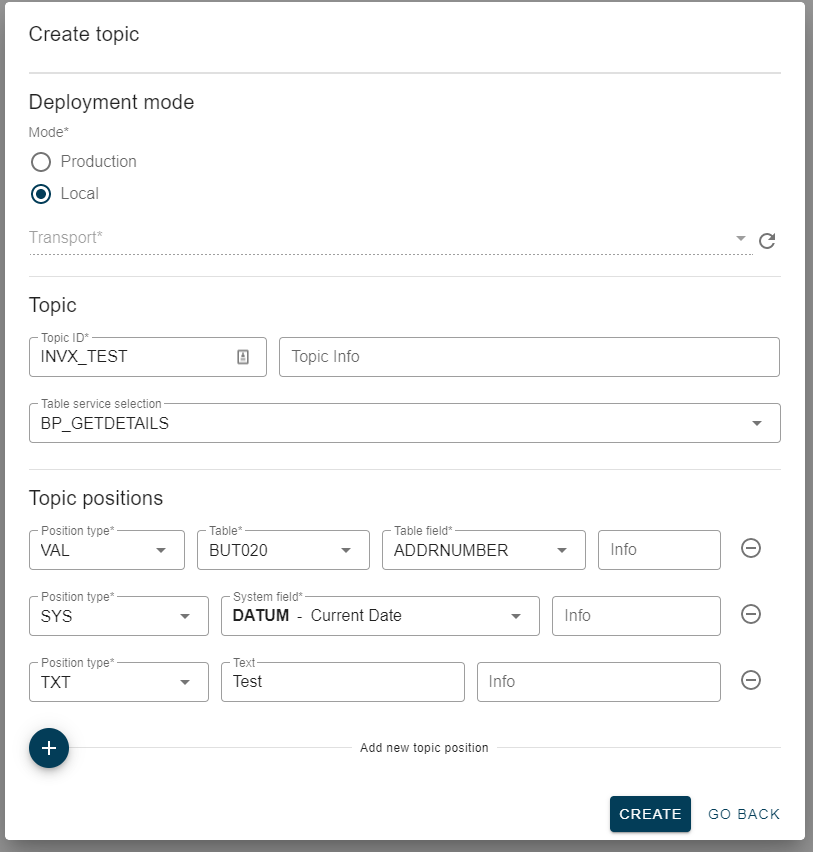This screenshot has height=852, width=813.
Task: Click the icon inside Topic ID field
Action: click(242, 357)
